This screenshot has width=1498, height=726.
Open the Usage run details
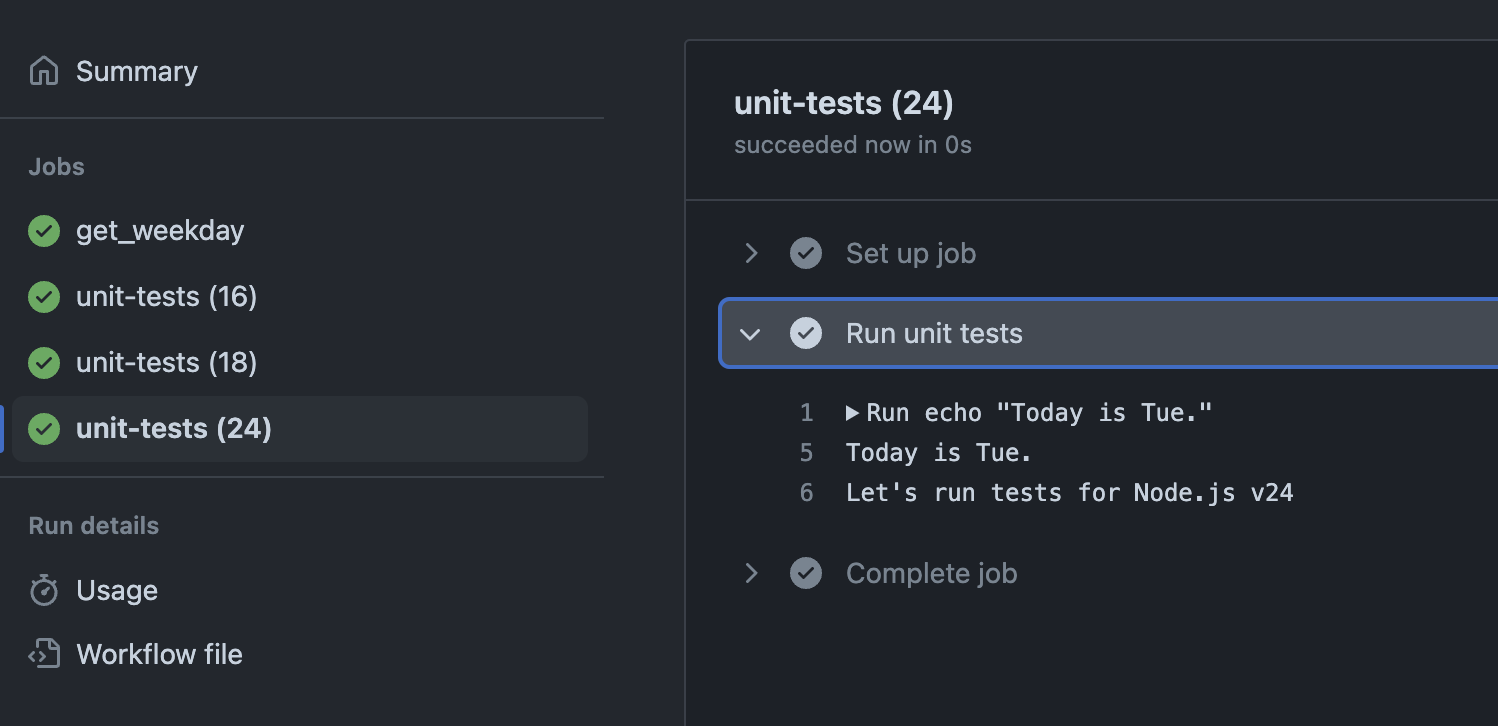[x=117, y=591]
